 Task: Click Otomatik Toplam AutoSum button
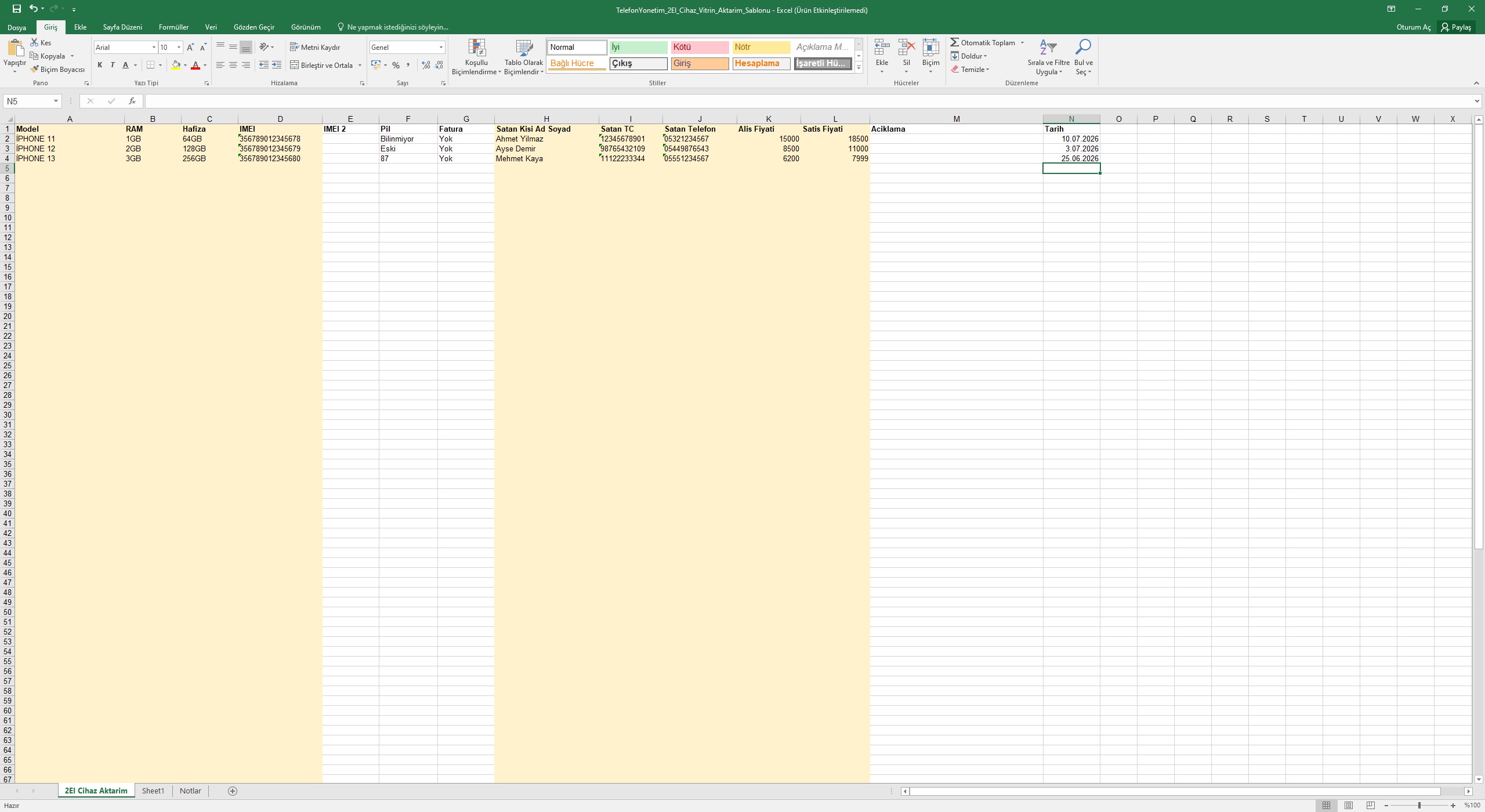point(983,43)
